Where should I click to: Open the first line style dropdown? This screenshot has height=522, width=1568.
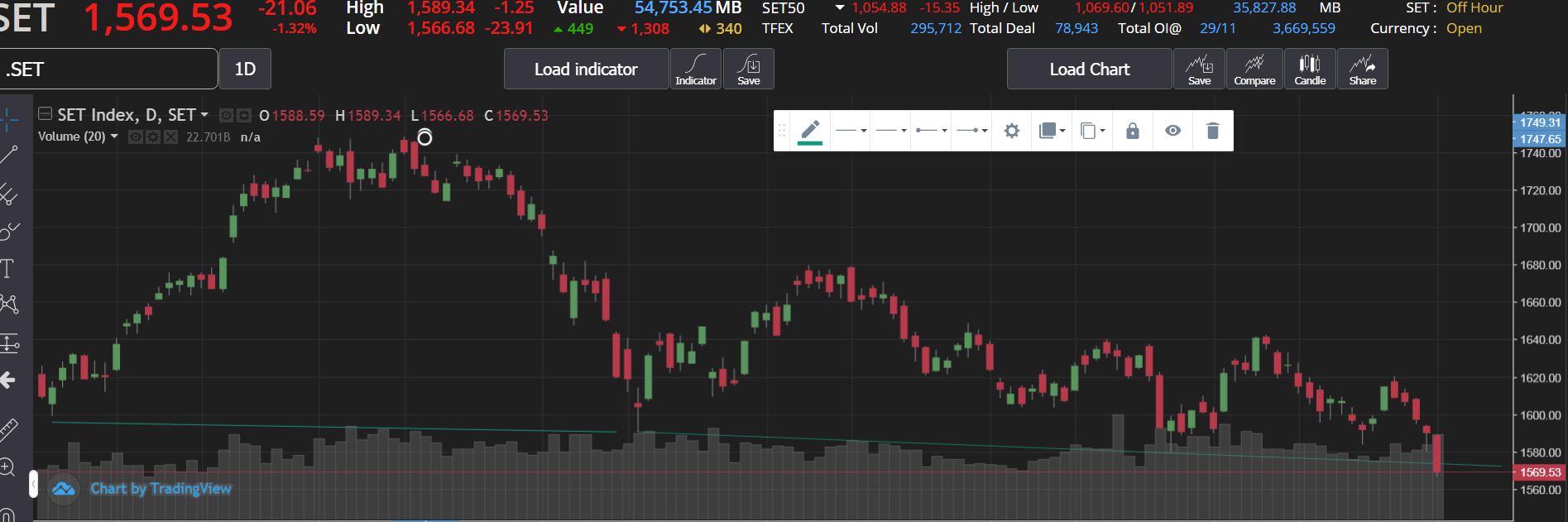coord(851,131)
